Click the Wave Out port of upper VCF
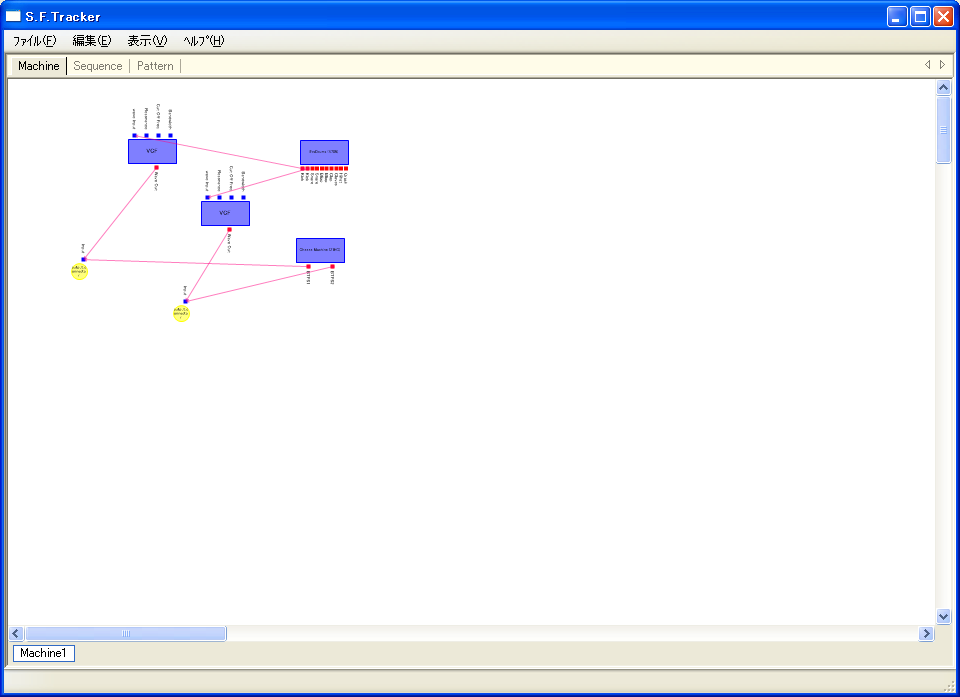This screenshot has height=697, width=960. 156,167
